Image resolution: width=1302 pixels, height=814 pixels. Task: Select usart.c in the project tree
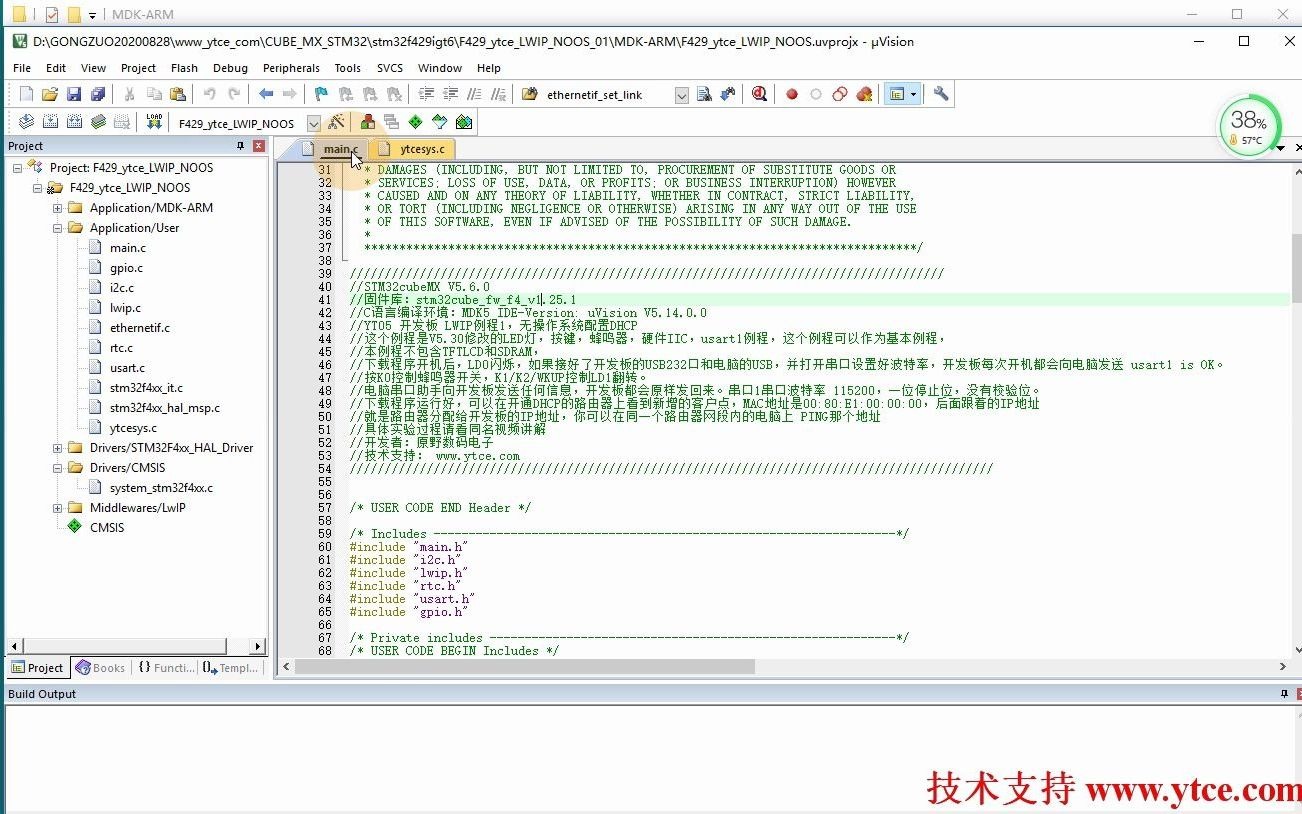(x=126, y=367)
